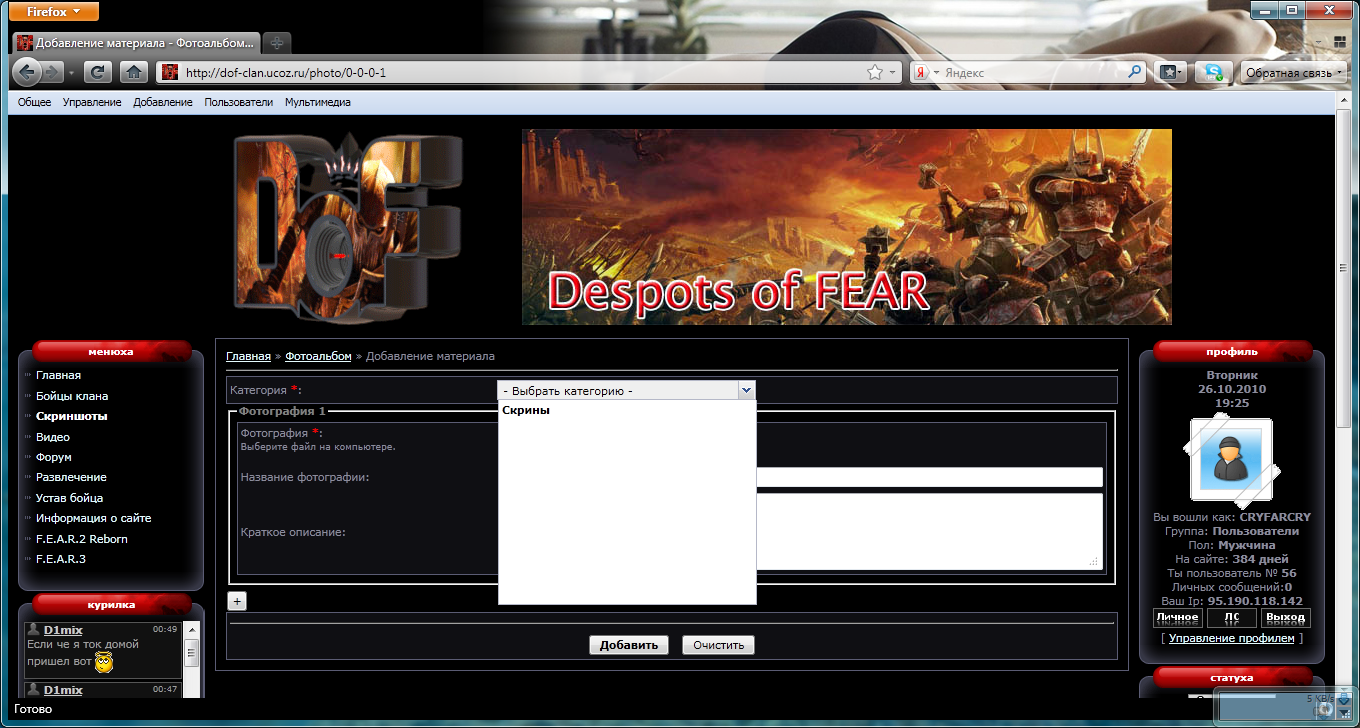Open Форум in the left menu
This screenshot has width=1360, height=728.
point(54,457)
